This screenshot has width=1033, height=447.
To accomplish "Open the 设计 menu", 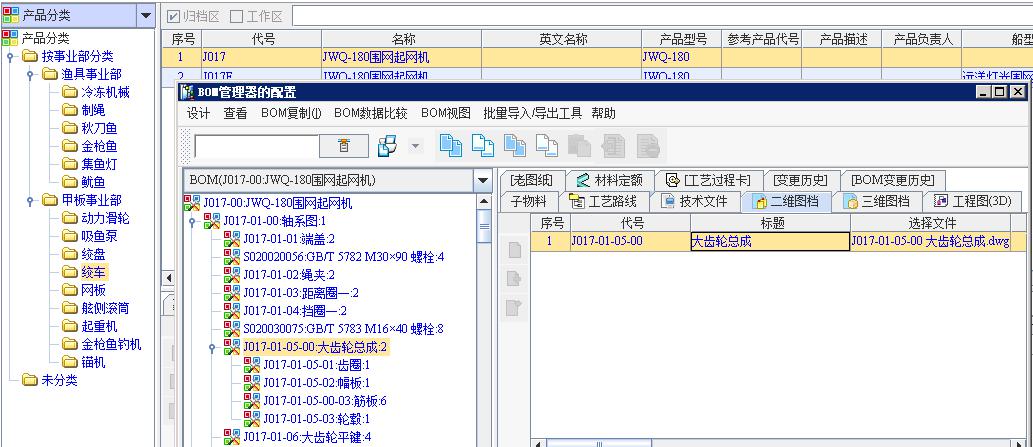I will [198, 113].
